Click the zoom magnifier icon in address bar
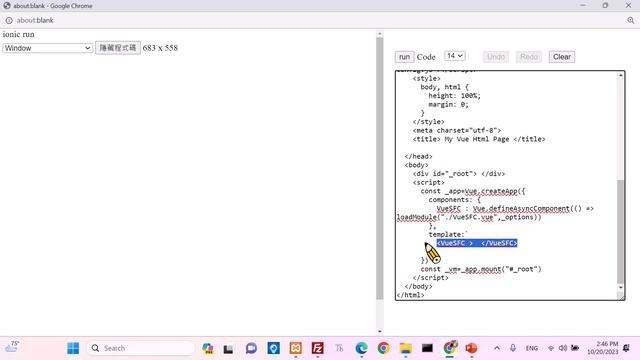640x360 pixels. coord(631,20)
